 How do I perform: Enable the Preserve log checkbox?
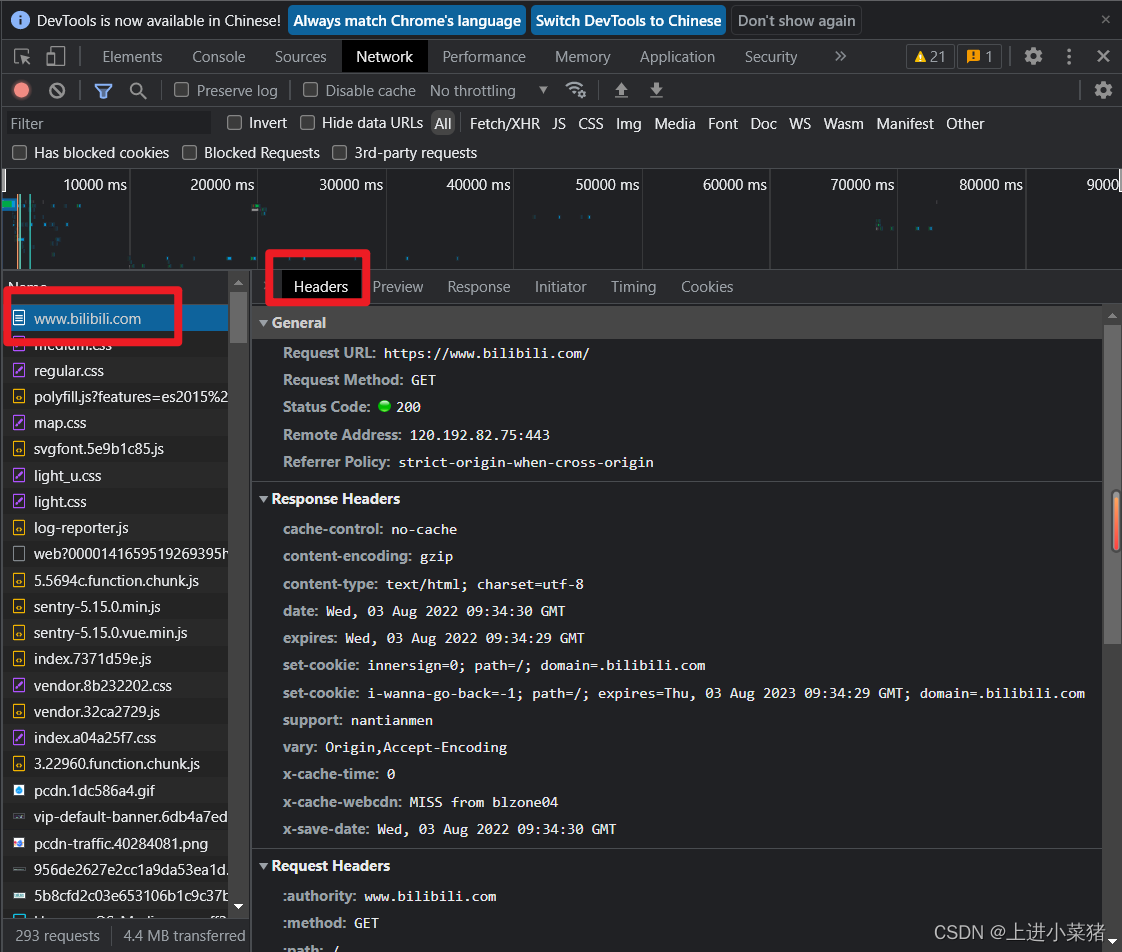[x=182, y=90]
